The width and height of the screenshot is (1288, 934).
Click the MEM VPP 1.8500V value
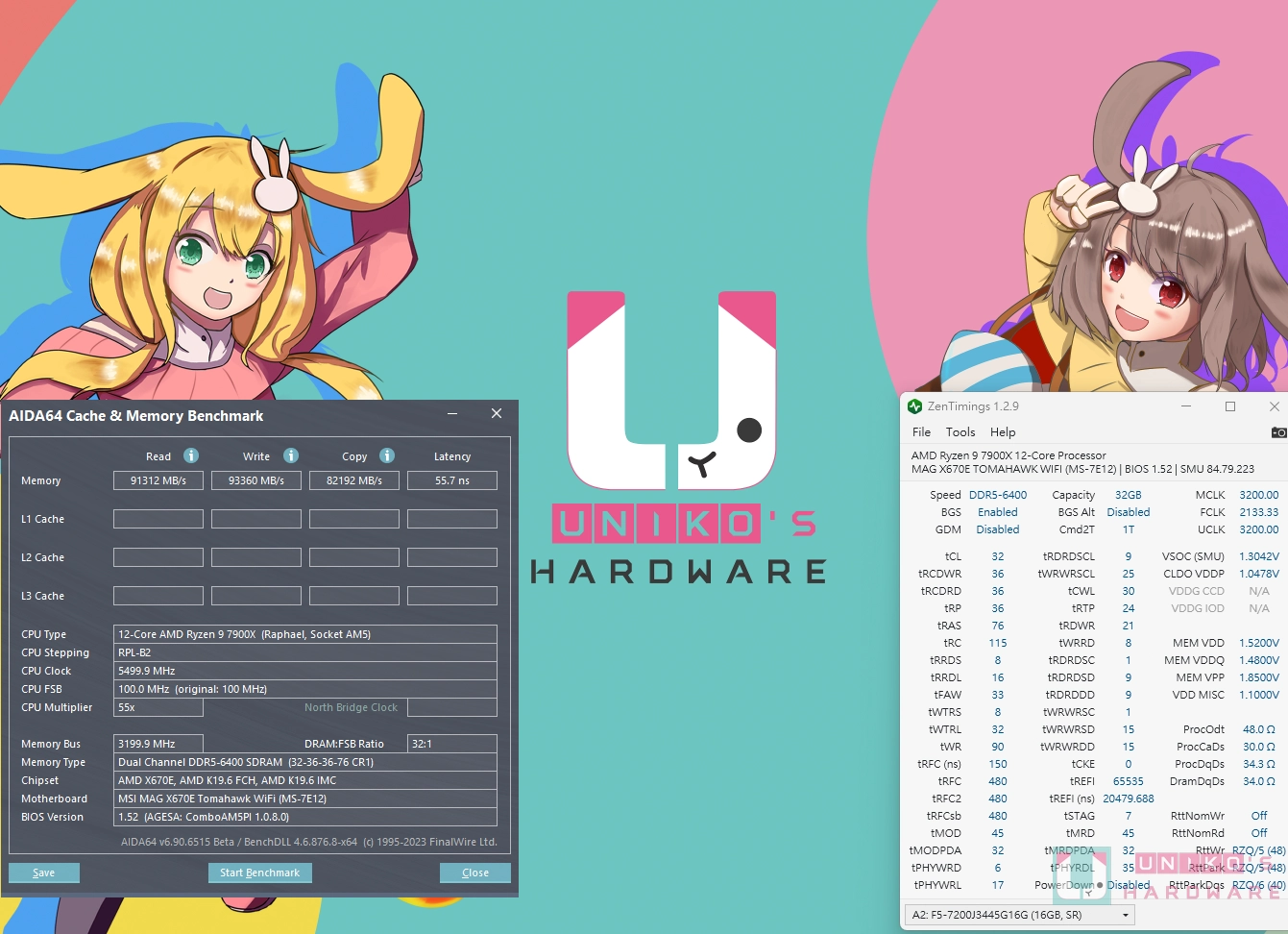coord(1259,677)
